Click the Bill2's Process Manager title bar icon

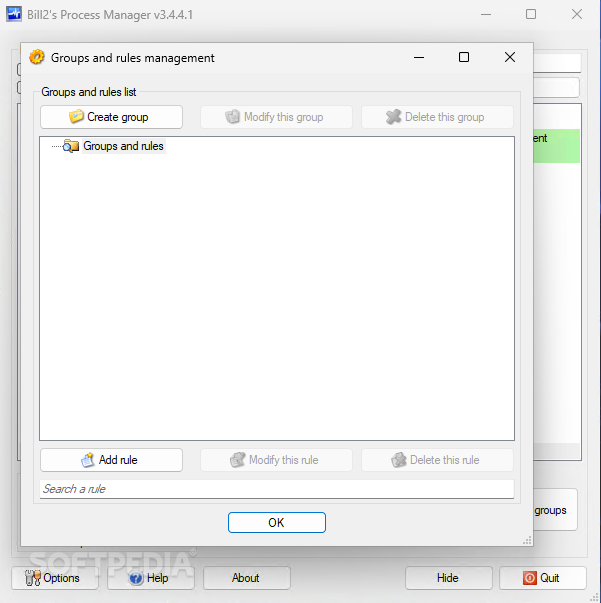point(14,14)
